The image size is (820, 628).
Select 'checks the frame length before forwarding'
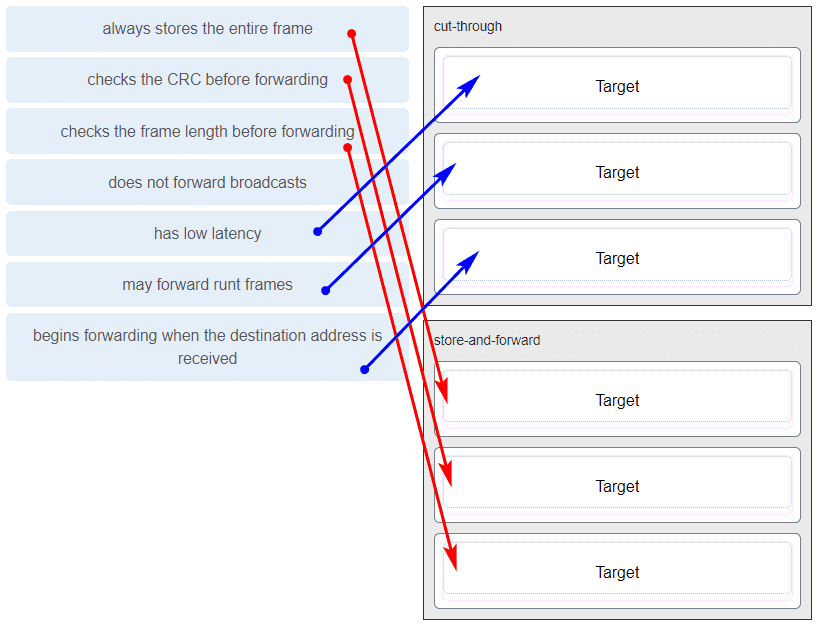coord(207,131)
